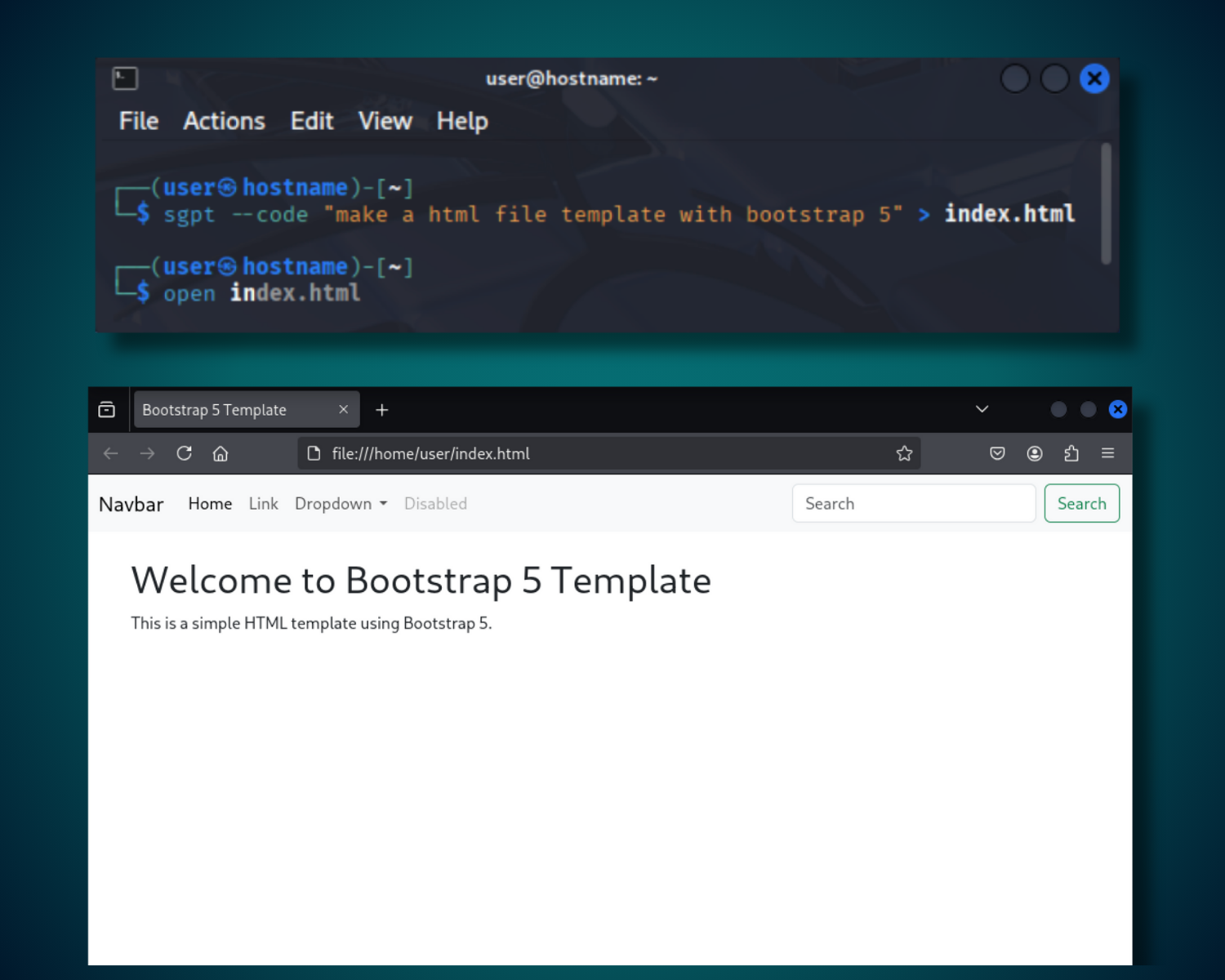
Task: Bookmark this page with the star icon
Action: [x=904, y=453]
